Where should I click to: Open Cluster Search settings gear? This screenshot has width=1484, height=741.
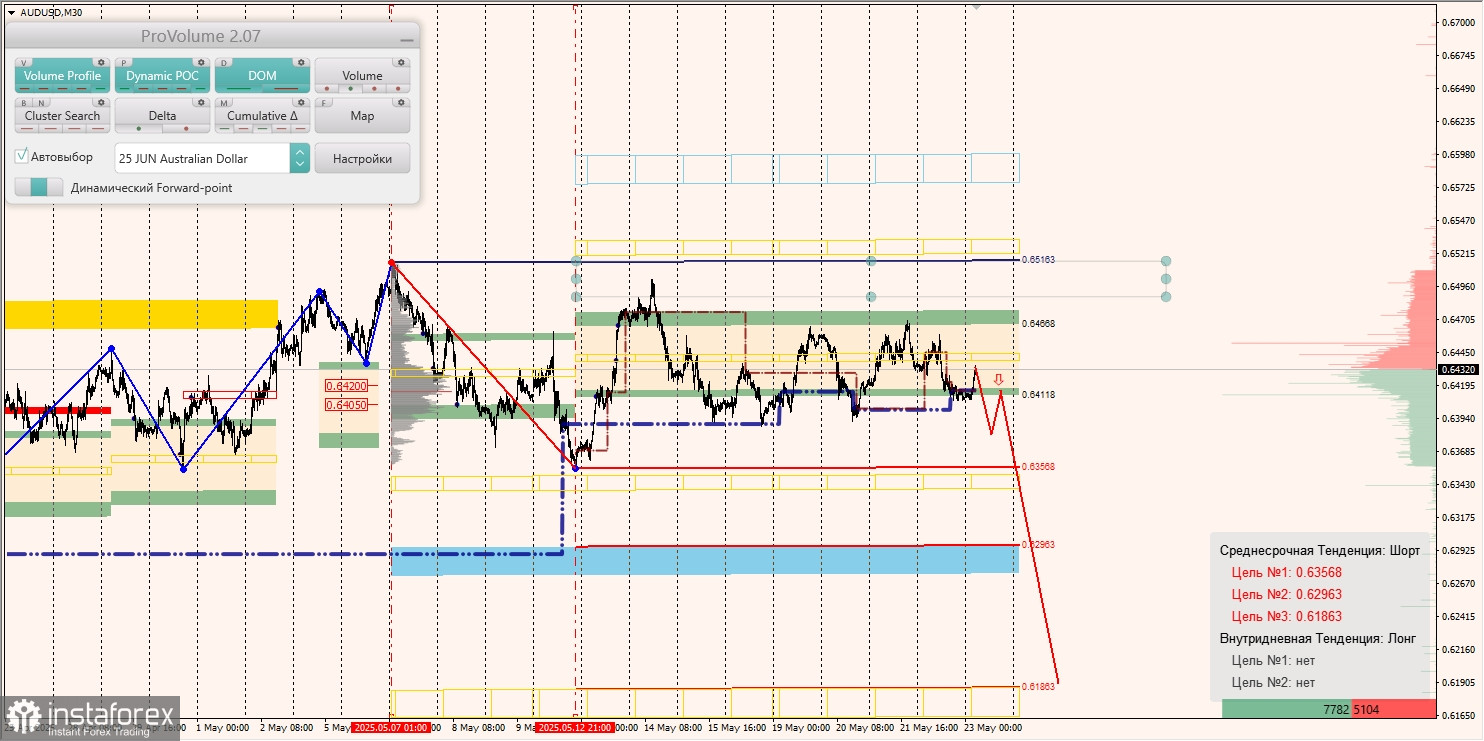(101, 102)
